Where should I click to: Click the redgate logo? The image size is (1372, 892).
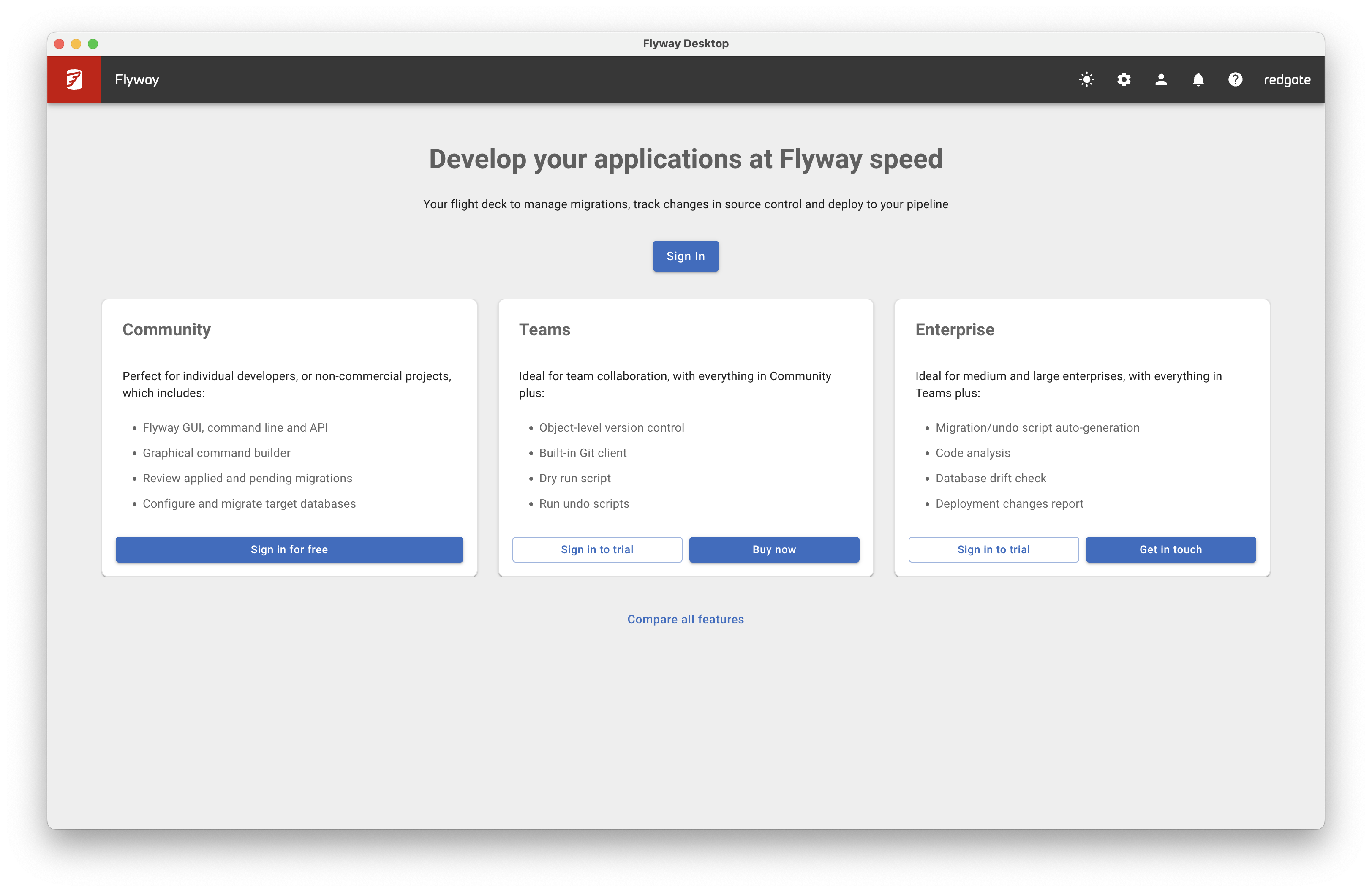[1287, 79]
